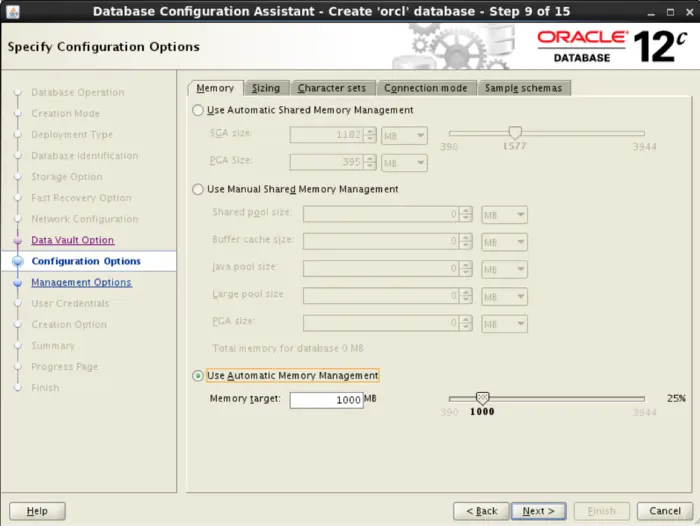700x526 pixels.
Task: Select Use Manual Shared Memory Management radio
Action: click(x=198, y=189)
